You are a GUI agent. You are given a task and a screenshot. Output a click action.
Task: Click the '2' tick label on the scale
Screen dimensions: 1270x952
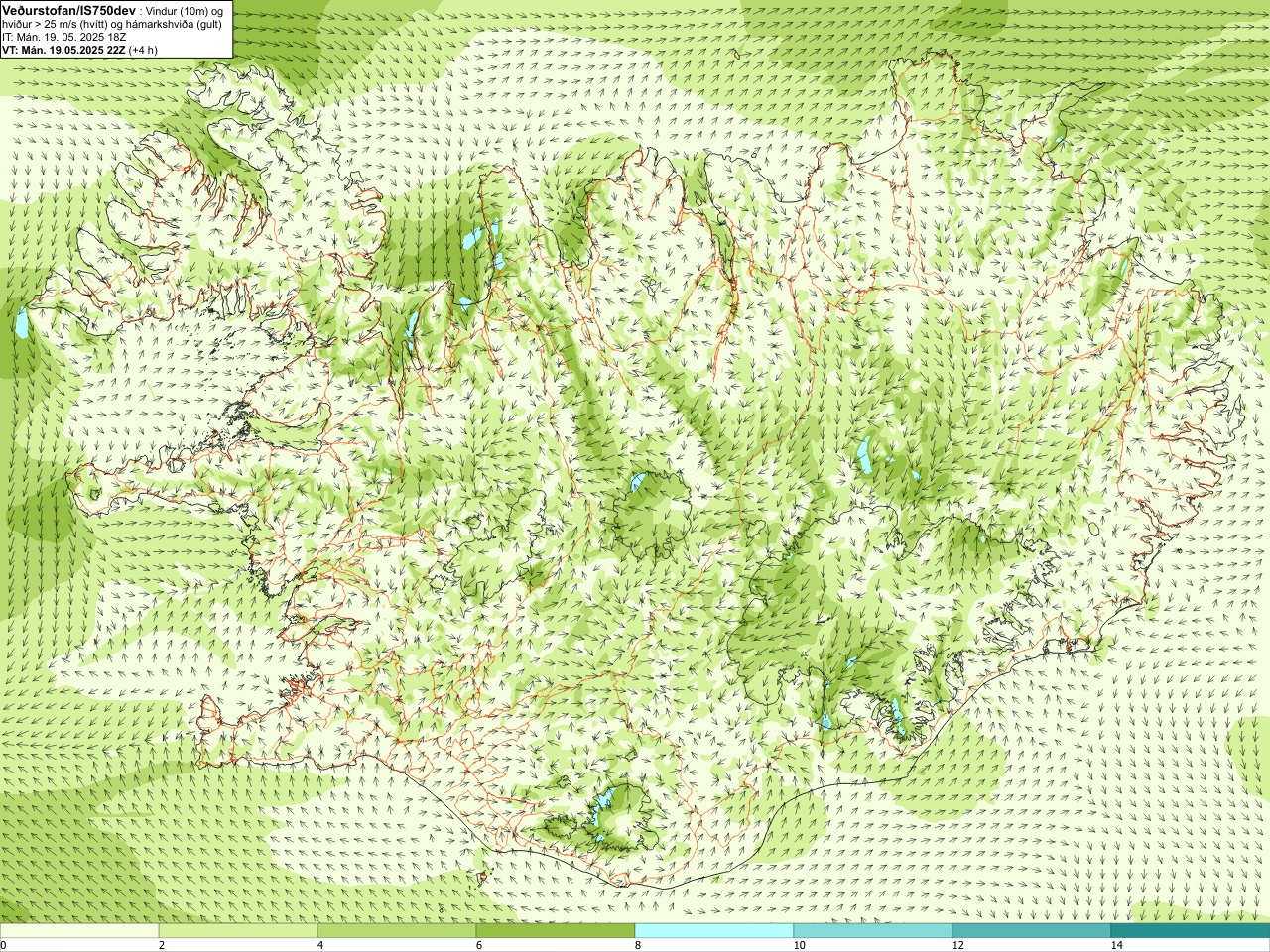[162, 945]
